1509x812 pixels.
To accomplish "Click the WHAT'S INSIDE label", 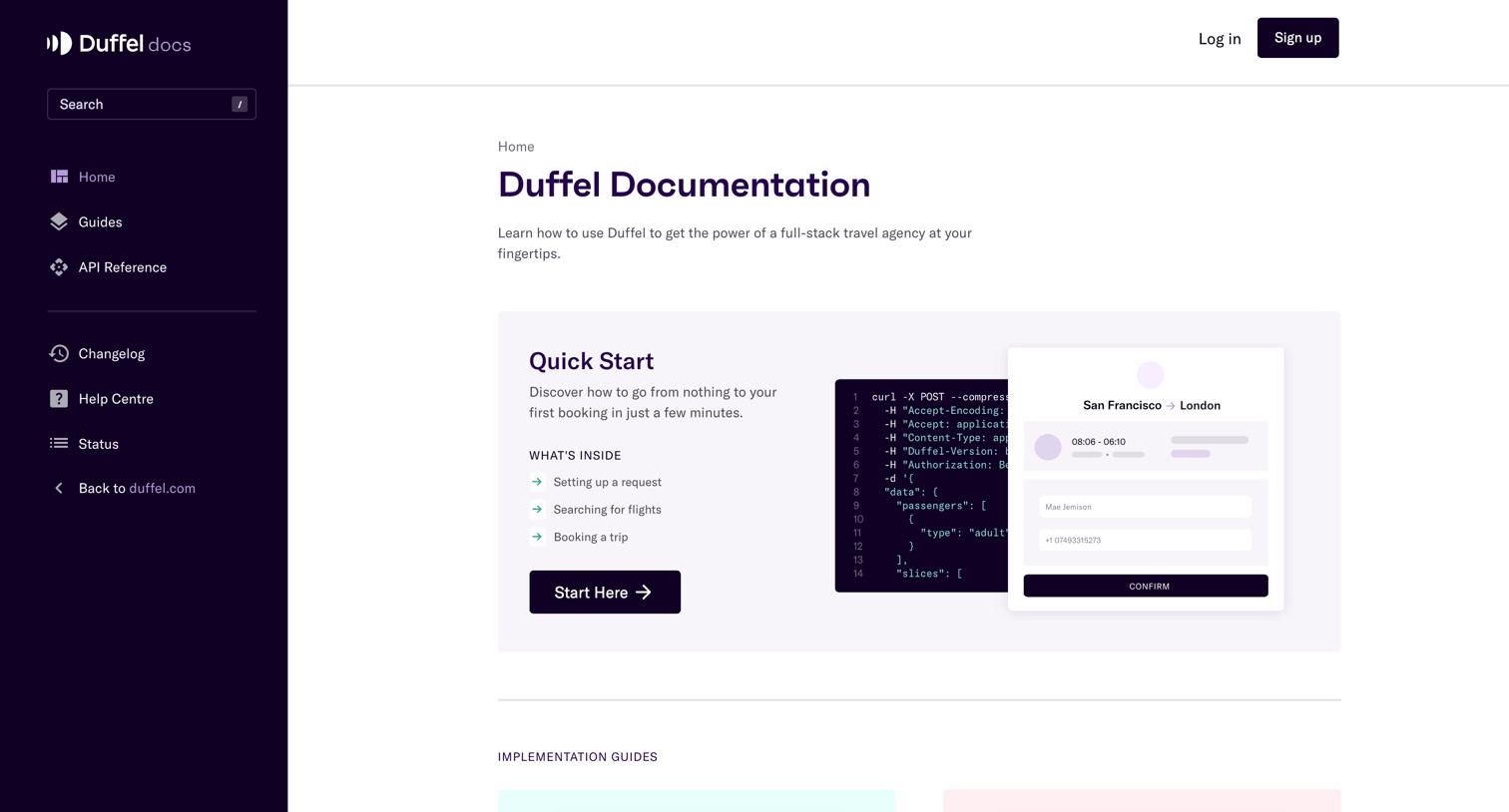I will tap(575, 455).
